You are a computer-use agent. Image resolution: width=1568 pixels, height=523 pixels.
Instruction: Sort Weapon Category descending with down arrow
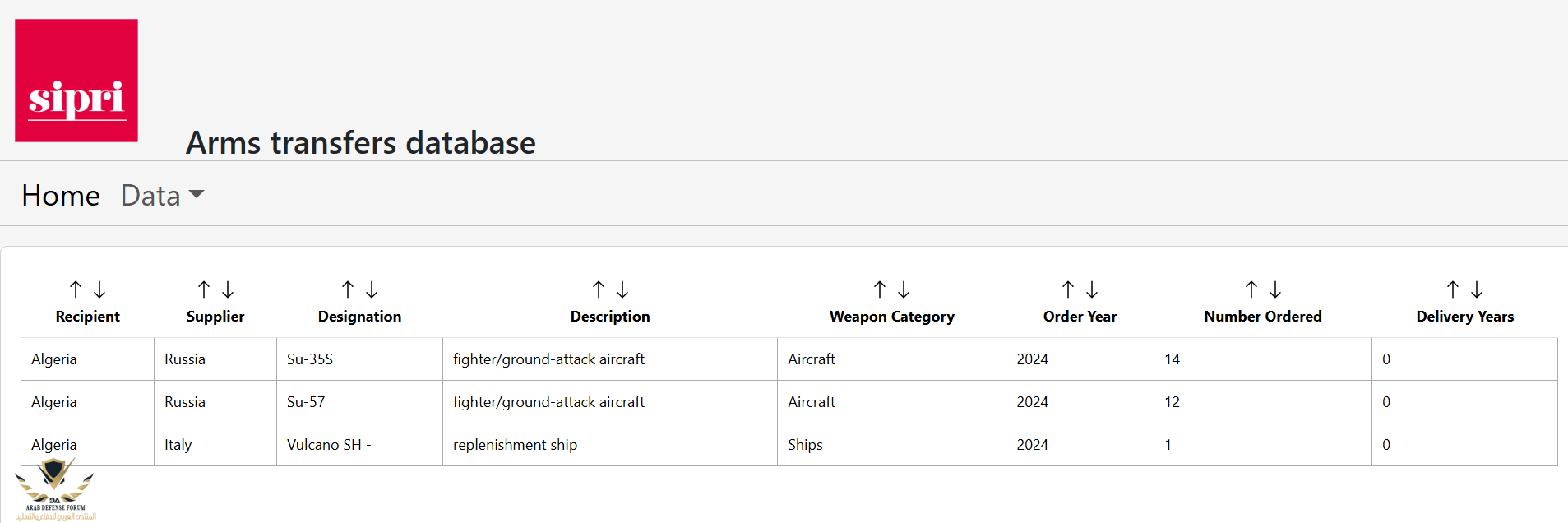pos(904,289)
